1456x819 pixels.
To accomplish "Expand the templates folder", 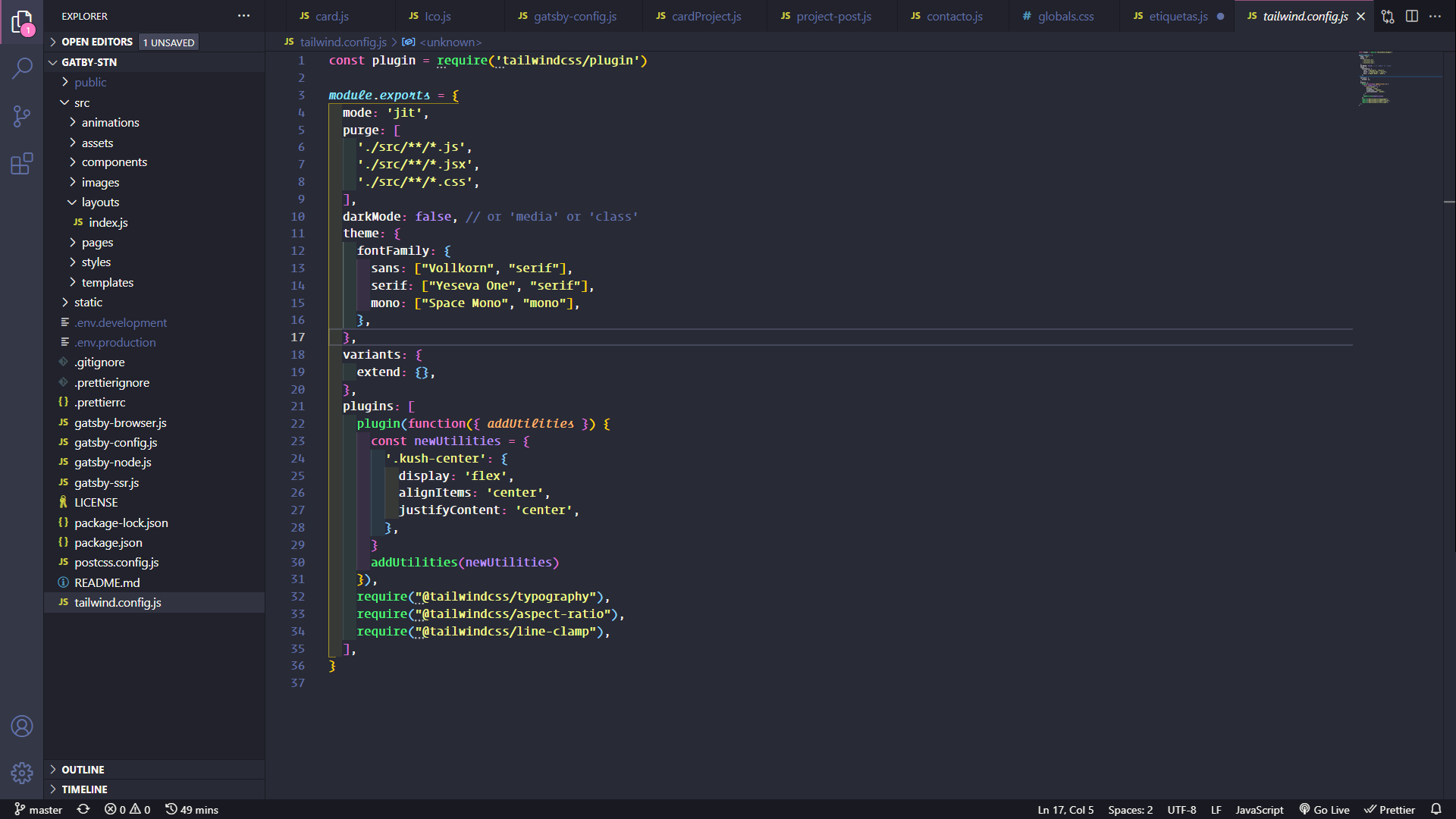I will (x=154, y=282).
